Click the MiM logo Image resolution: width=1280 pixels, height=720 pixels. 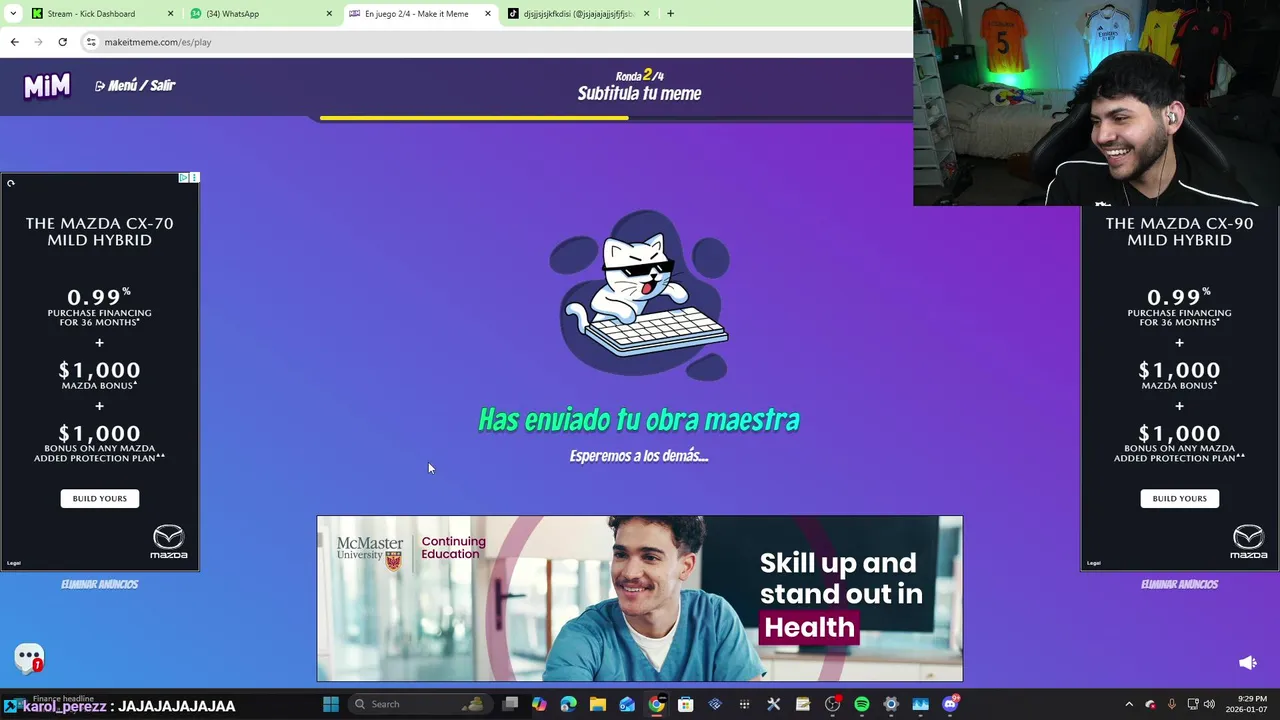click(47, 86)
